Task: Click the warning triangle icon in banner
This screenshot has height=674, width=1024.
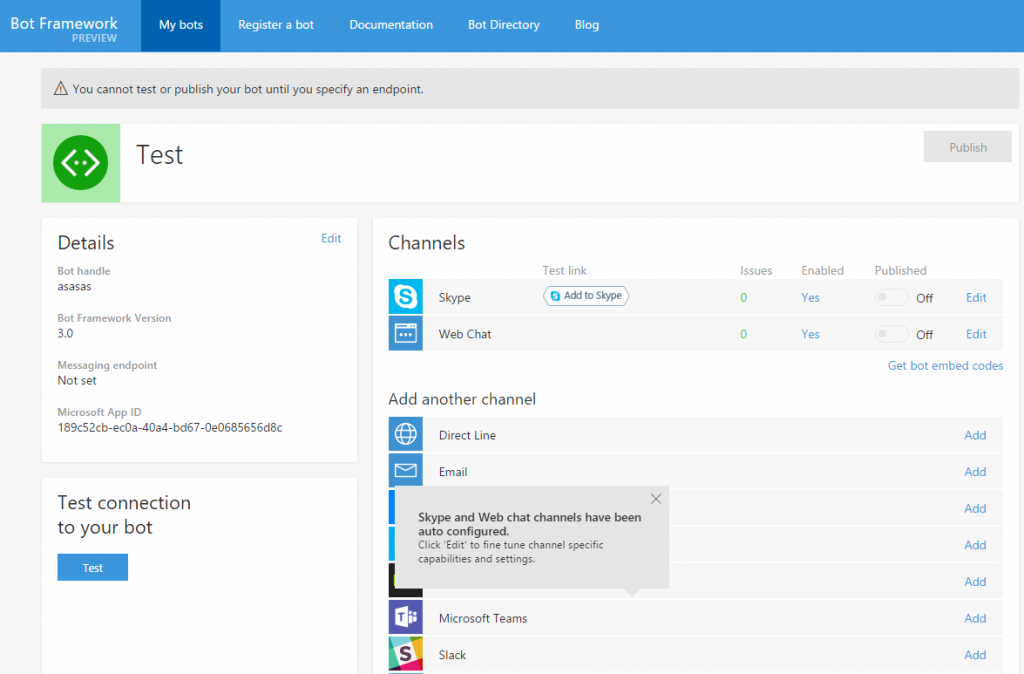Action: [61, 88]
